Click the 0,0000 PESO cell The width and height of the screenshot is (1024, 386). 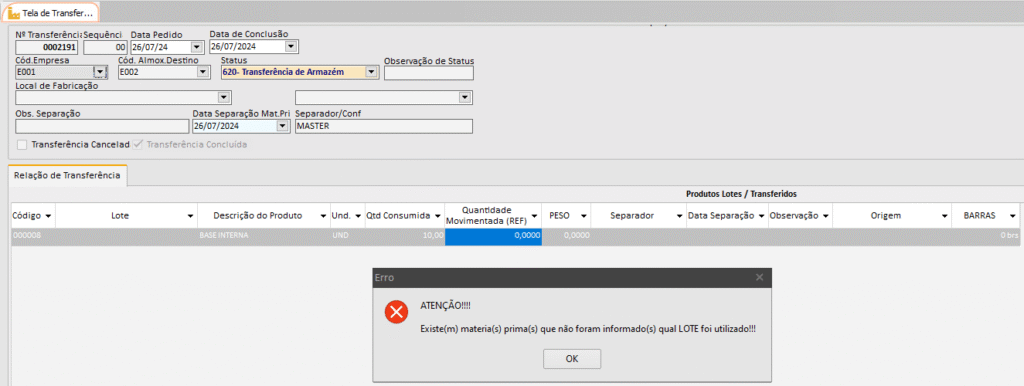(566, 237)
